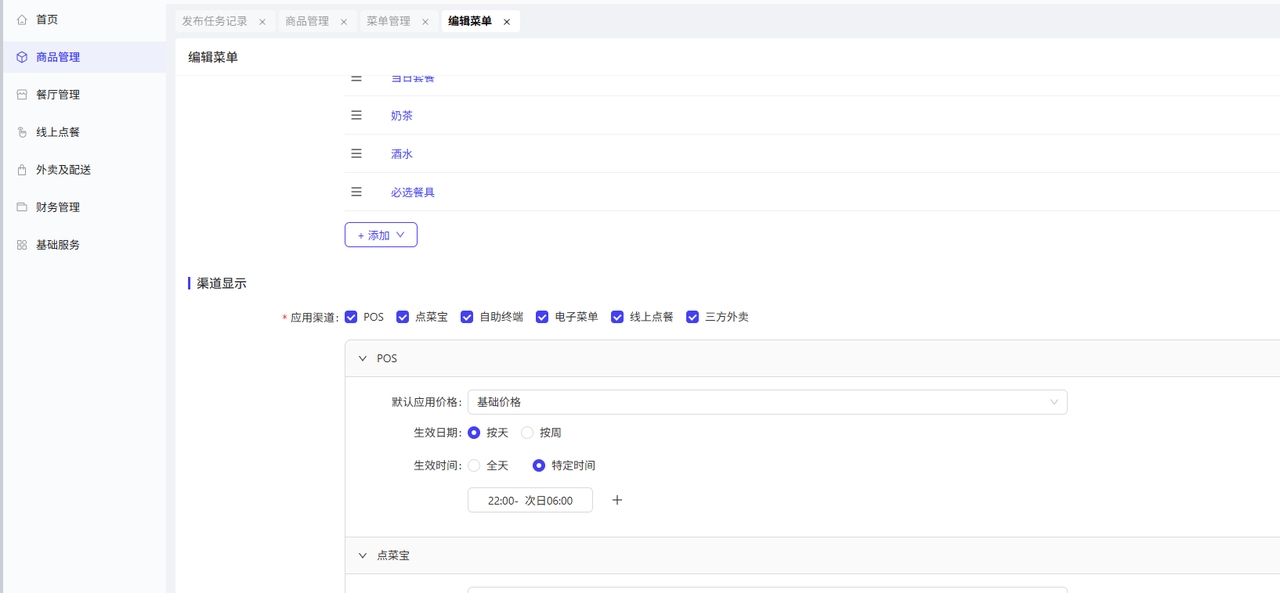
Task: Collapse the 点菜宝 section
Action: 363,555
